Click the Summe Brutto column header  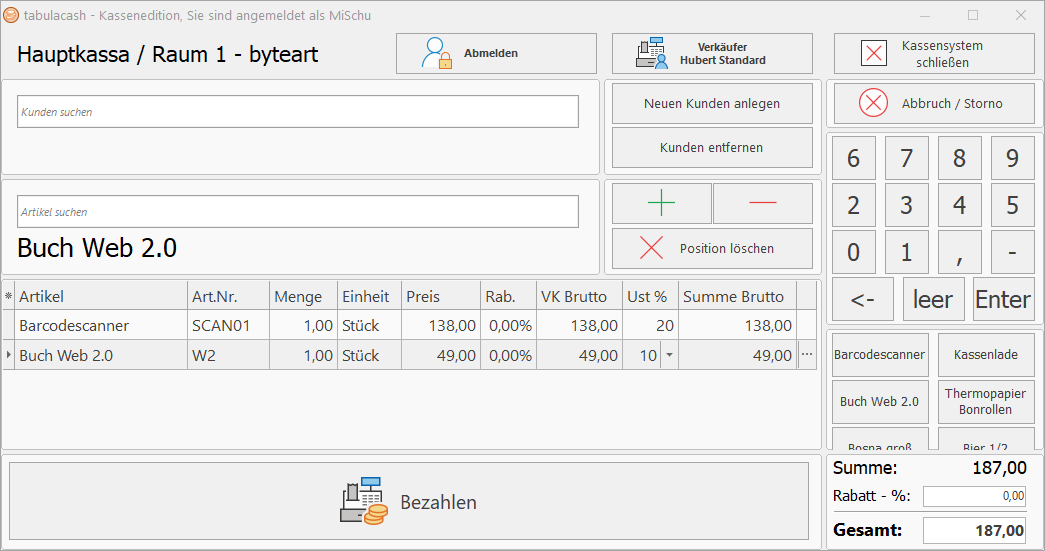[x=736, y=296]
